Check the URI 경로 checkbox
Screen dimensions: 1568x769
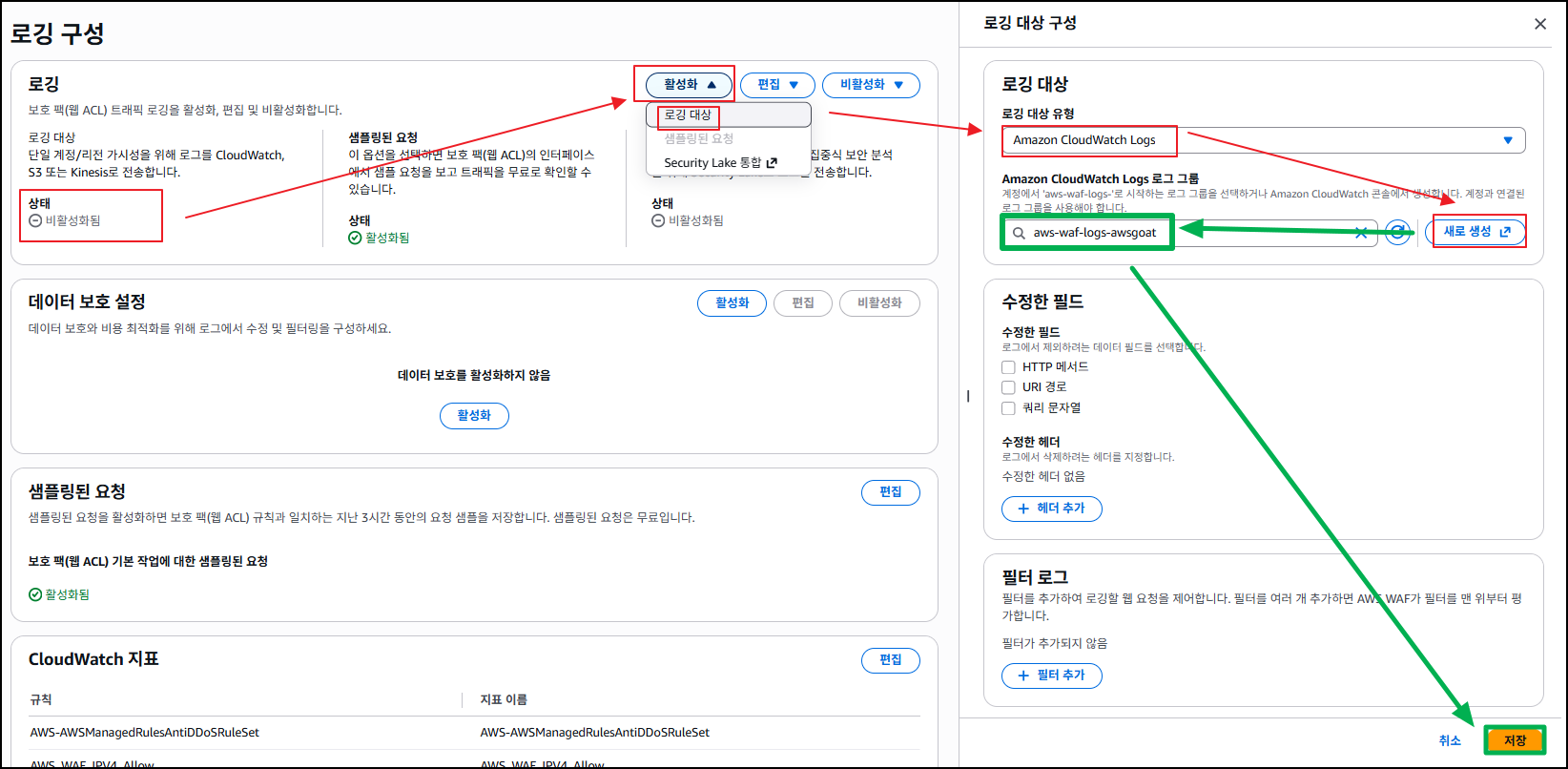(x=1008, y=387)
